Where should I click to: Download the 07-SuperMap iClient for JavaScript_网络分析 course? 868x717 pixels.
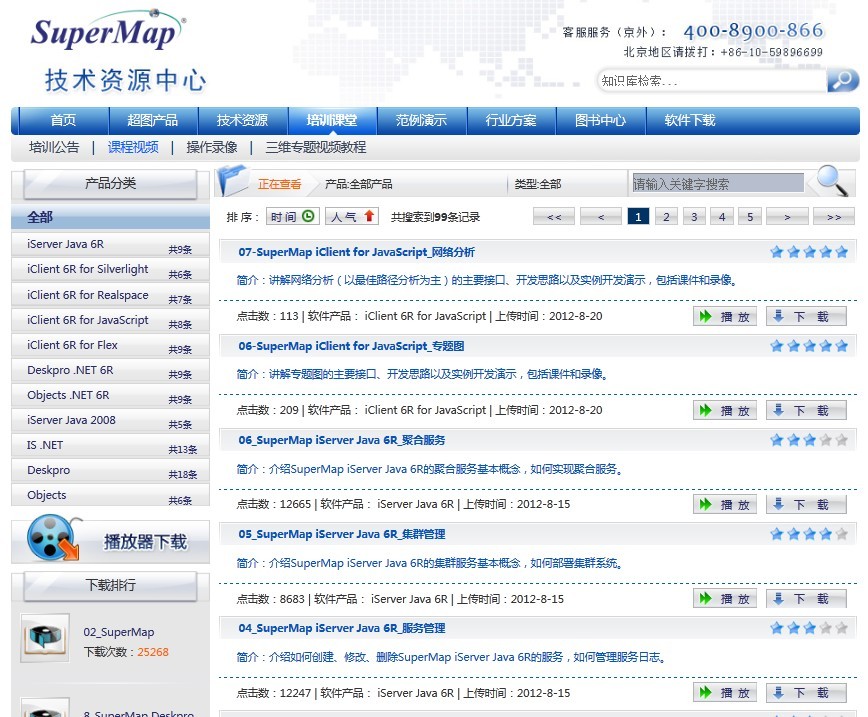pyautogui.click(x=807, y=316)
